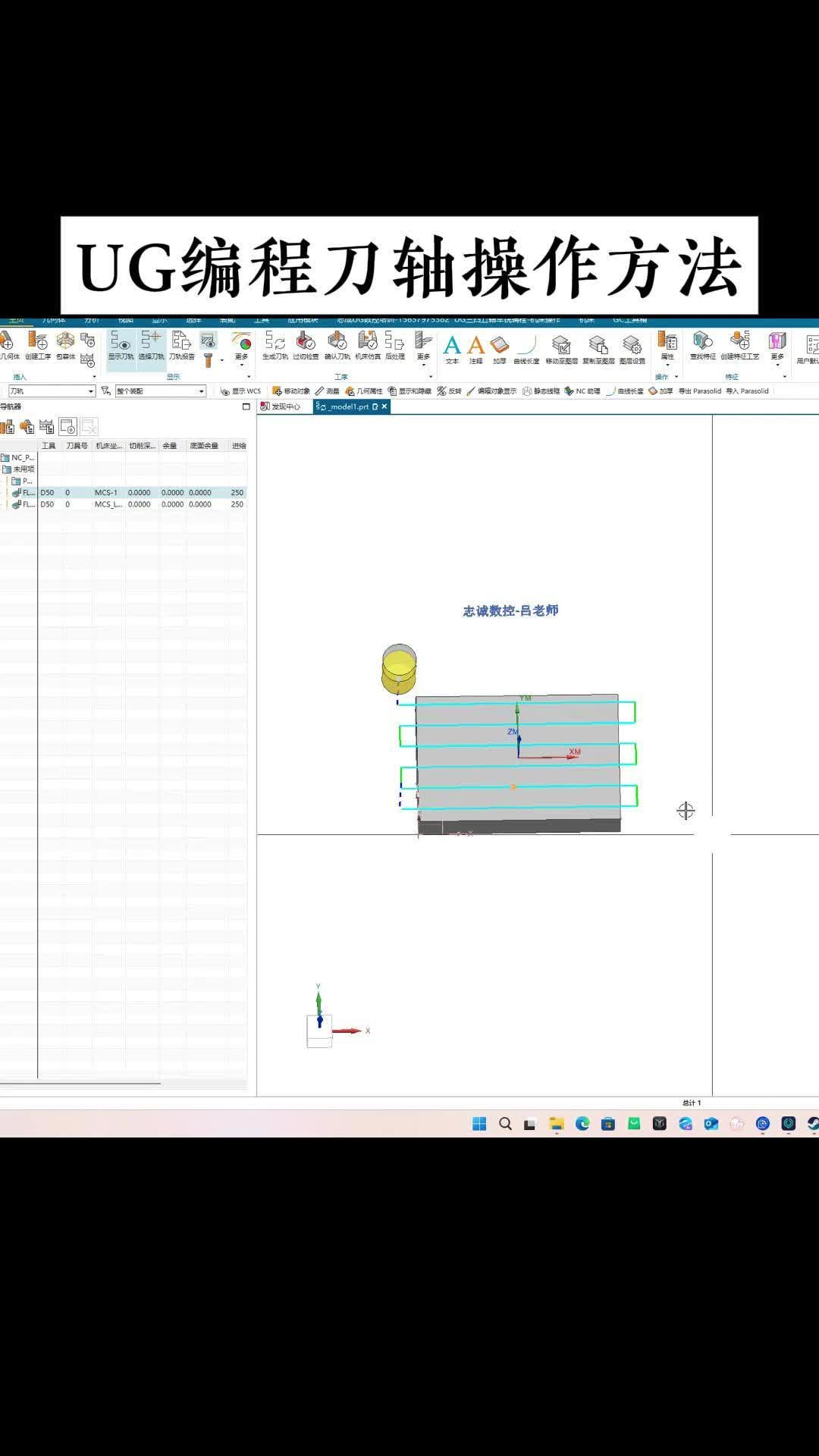Screen dimensions: 819x1456
Task: Open the 刀轨报告 tool path report
Action: (x=181, y=345)
